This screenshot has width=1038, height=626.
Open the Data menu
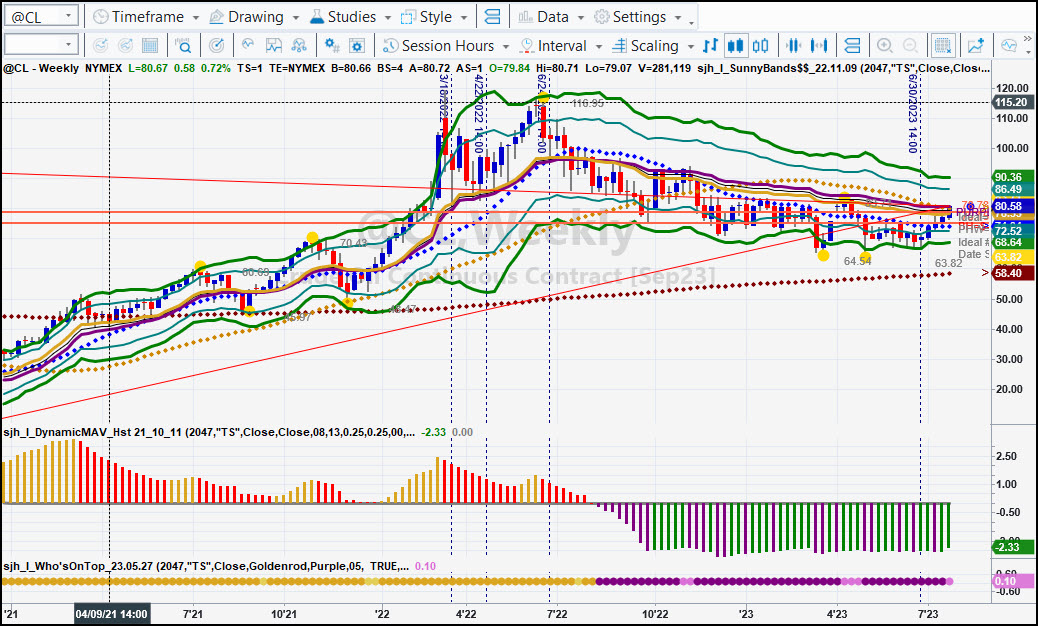[x=551, y=17]
